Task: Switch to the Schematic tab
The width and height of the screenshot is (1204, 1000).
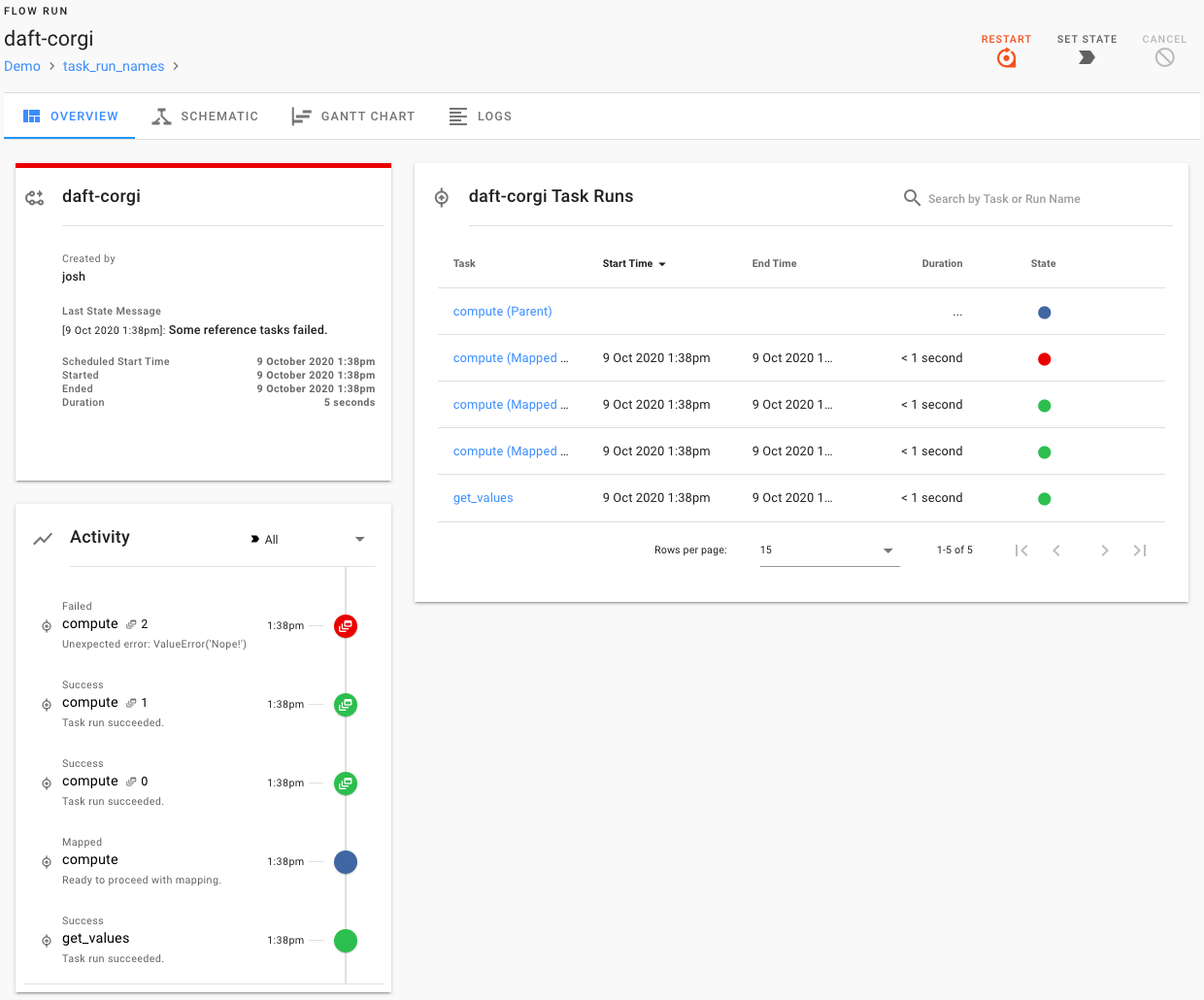Action: [x=206, y=117]
